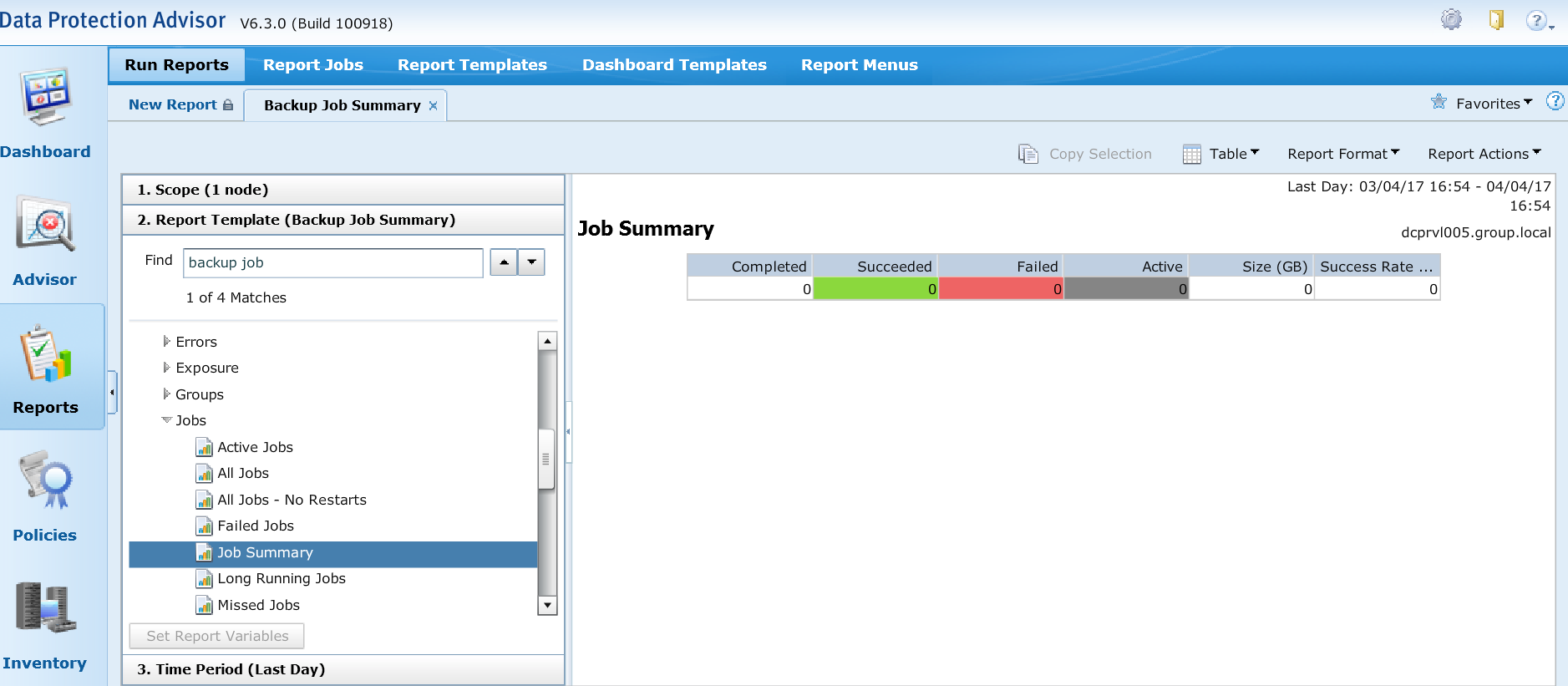Click the tree scrollbar up arrow
This screenshot has height=686, width=1568.
pyautogui.click(x=547, y=341)
